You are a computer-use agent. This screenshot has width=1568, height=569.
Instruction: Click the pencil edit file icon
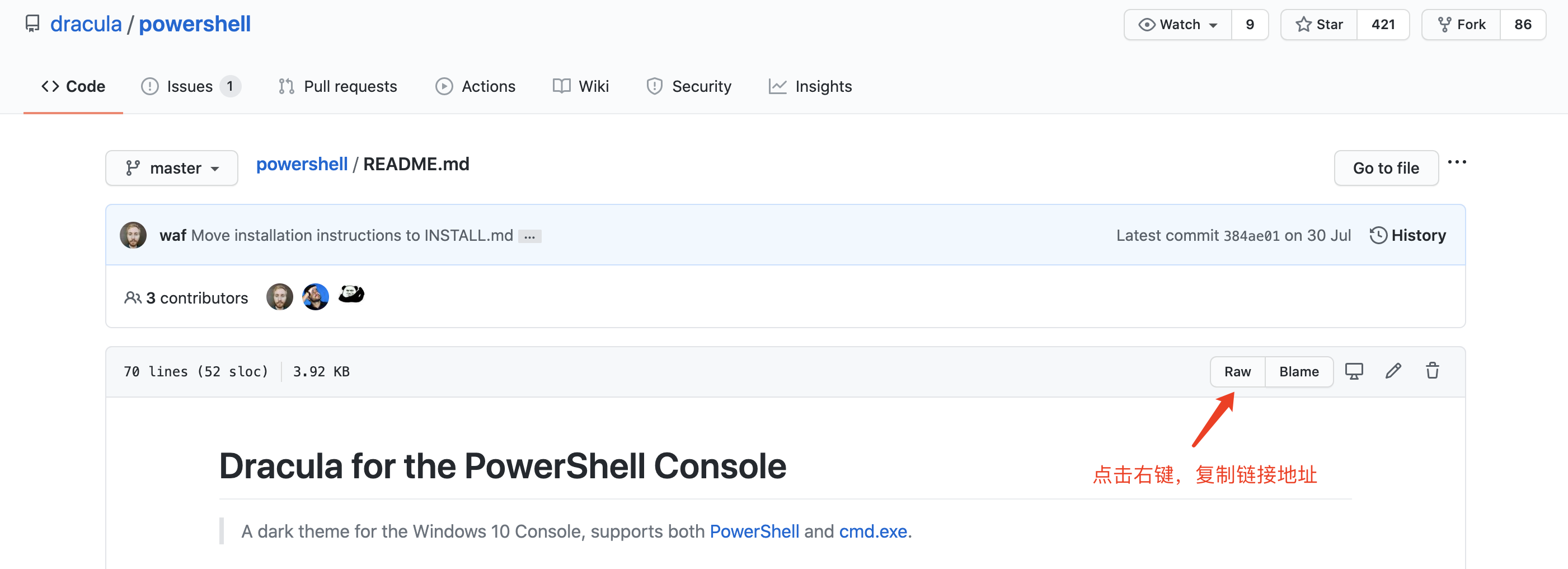pyautogui.click(x=1393, y=371)
